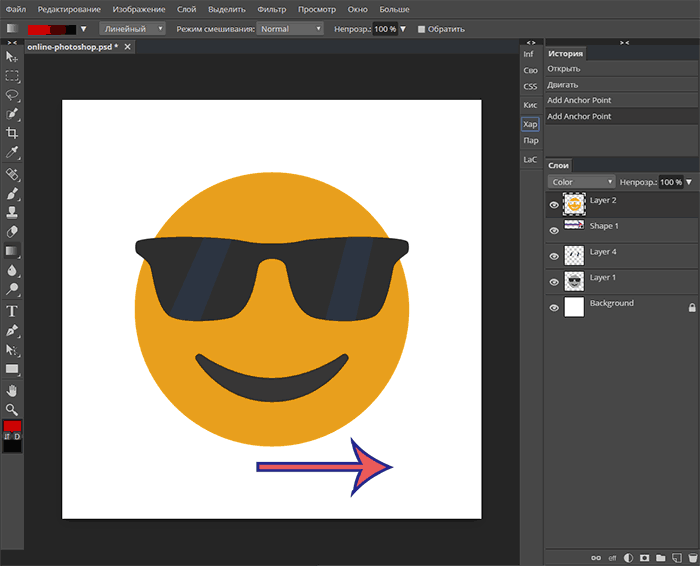
Task: Open the Редактирование menu
Action: [x=69, y=9]
